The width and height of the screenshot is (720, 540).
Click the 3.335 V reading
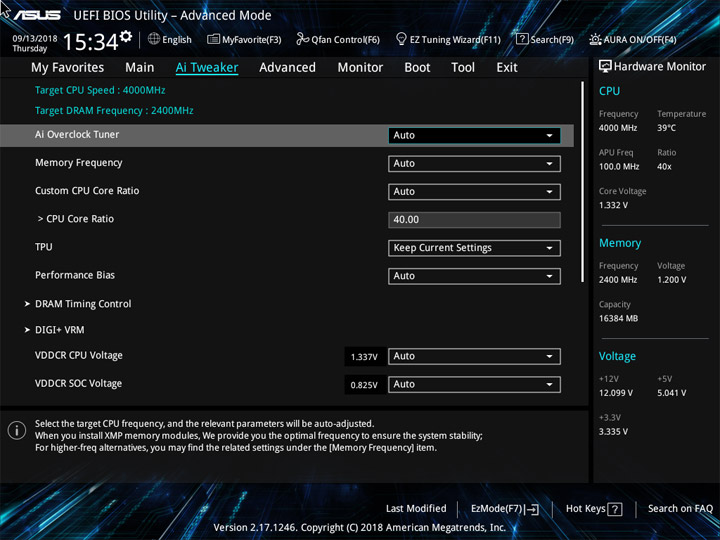613,432
